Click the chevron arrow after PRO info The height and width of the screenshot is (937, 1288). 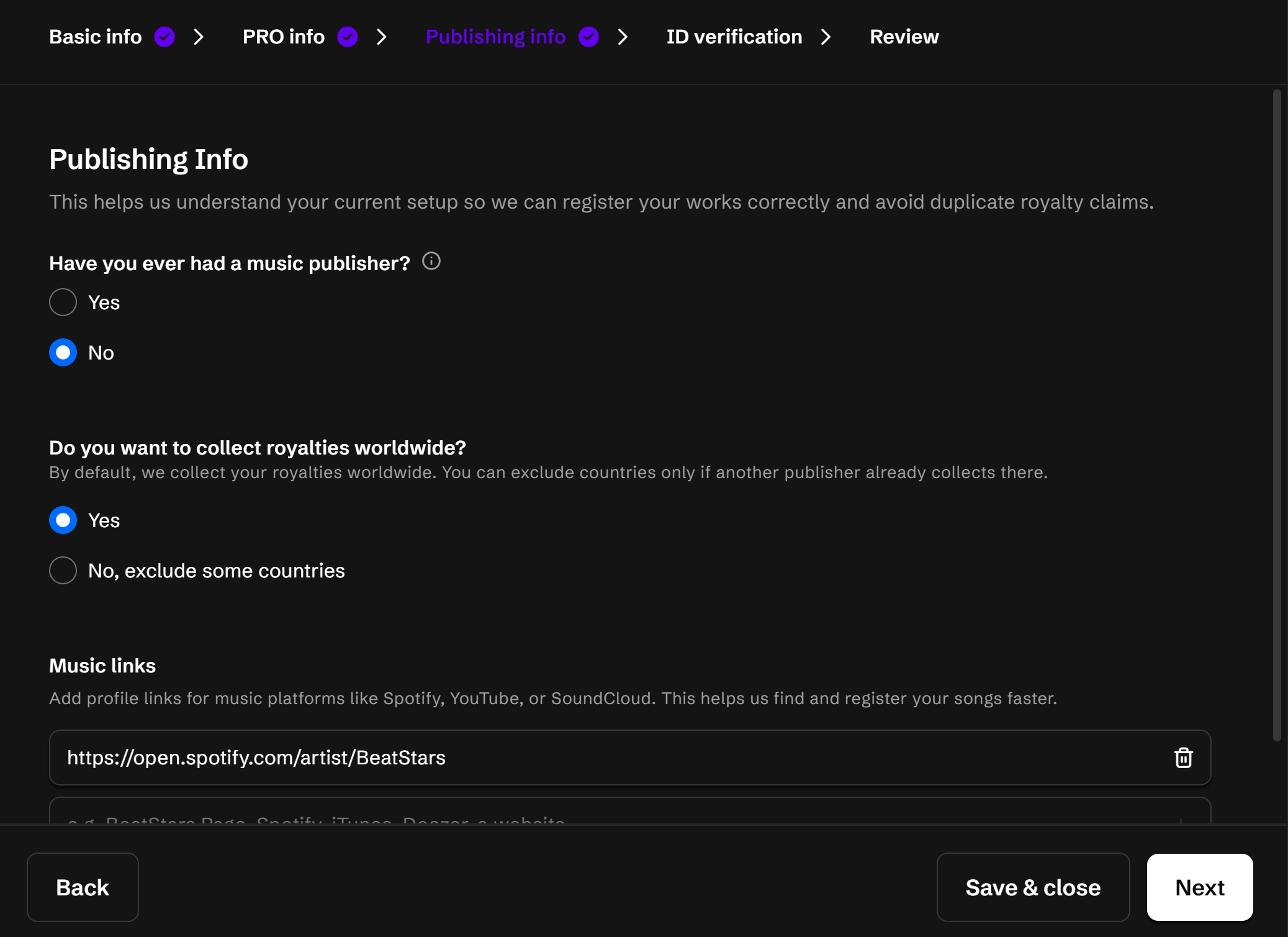[382, 37]
